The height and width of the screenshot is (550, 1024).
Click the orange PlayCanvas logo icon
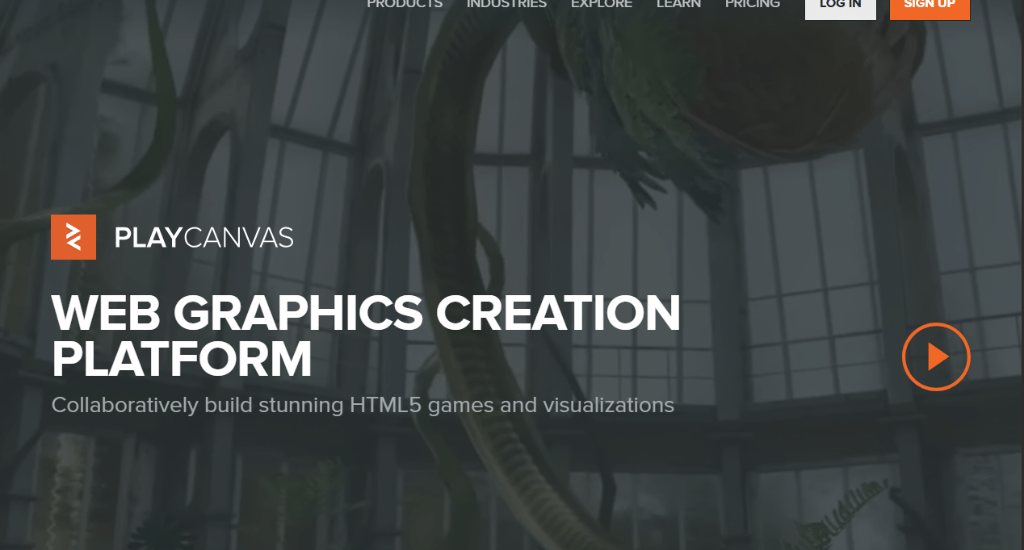(73, 237)
